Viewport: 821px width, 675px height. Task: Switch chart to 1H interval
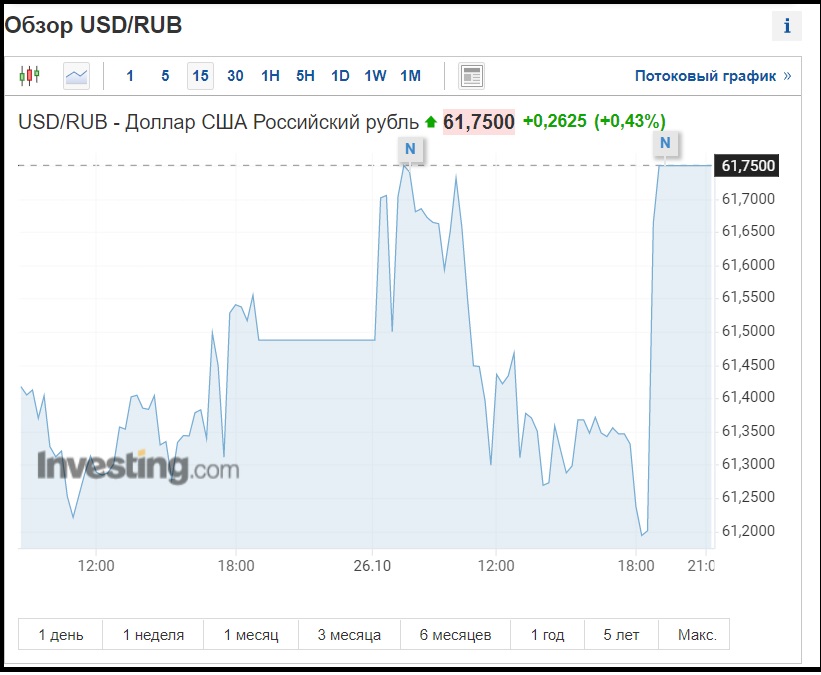point(270,75)
